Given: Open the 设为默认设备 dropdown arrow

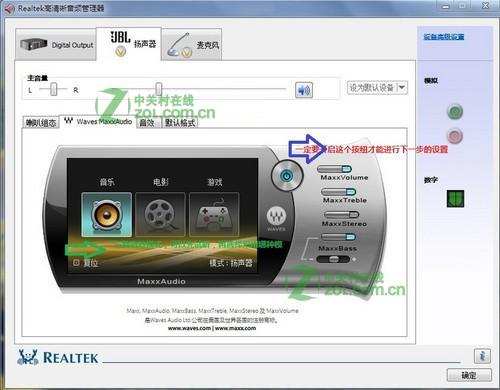Looking at the screenshot, I should [402, 88].
